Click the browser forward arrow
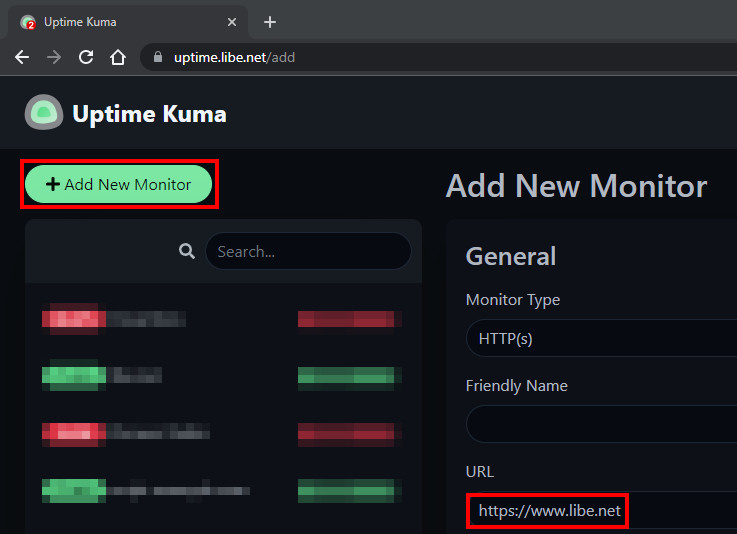Screen dimensions: 737x534 [x=54, y=57]
